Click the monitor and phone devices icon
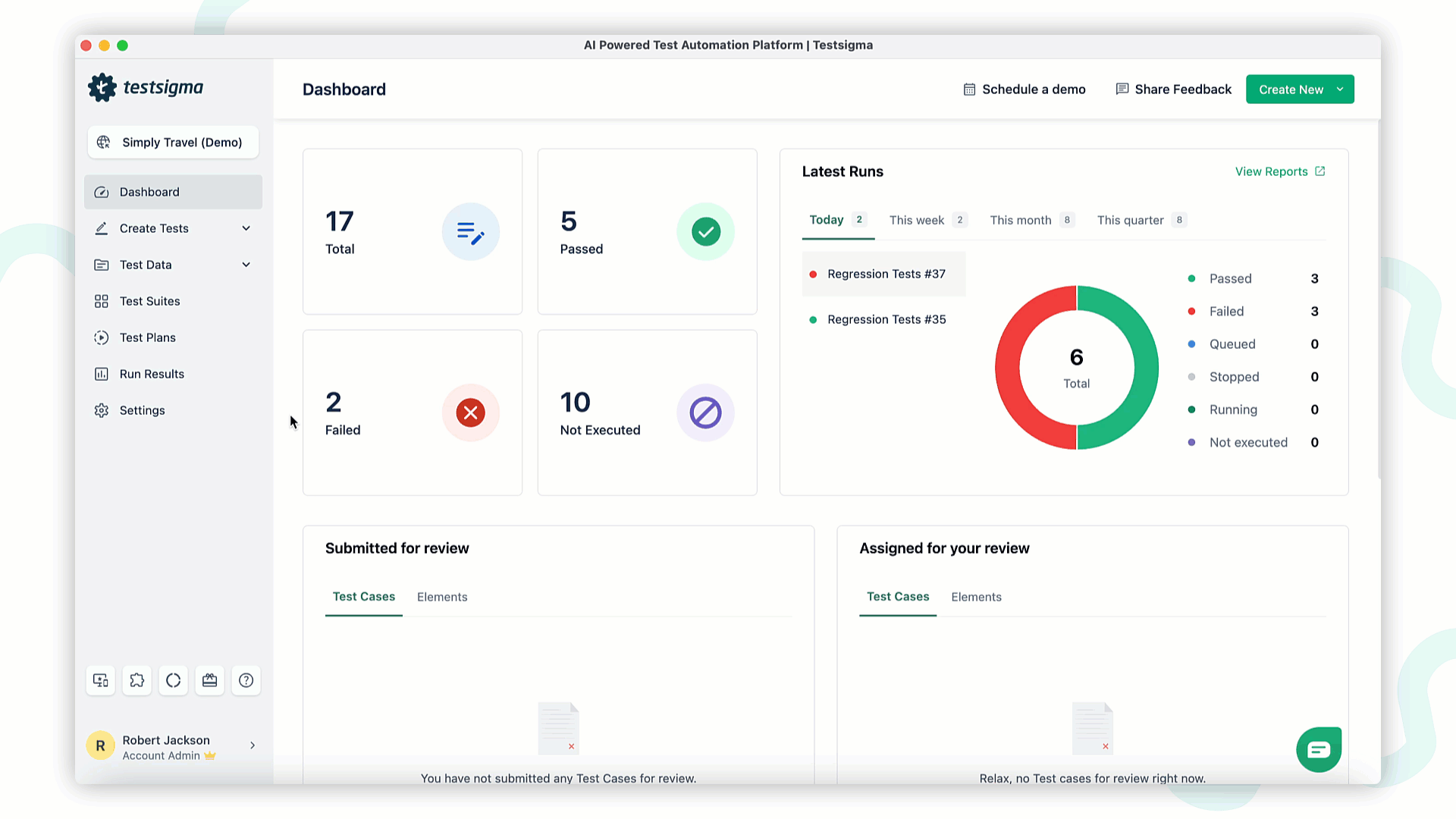The image size is (1456, 819). [100, 680]
